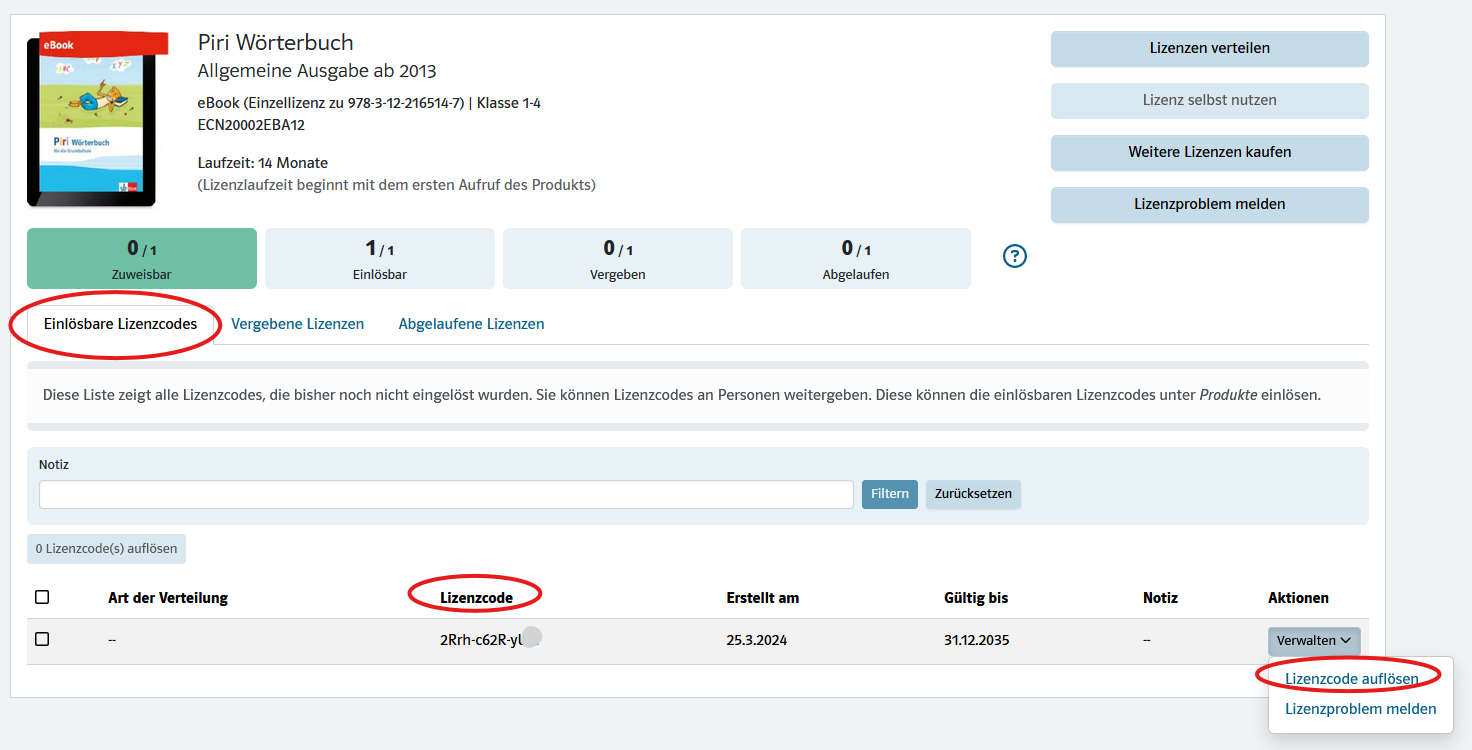Select the Einlösbare Lizenzcodes tab
Viewport: 1472px width, 750px height.
click(x=120, y=324)
